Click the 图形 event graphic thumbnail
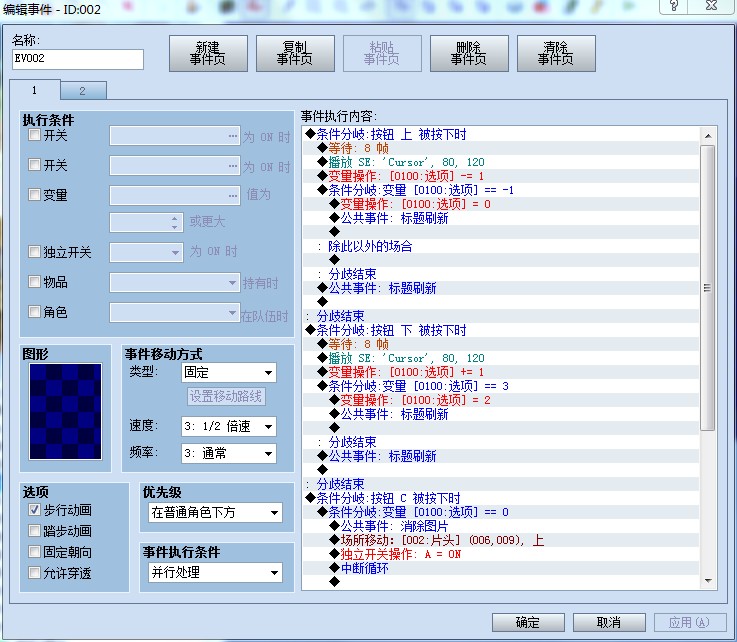Screen dimensions: 737x642 pos(65,411)
